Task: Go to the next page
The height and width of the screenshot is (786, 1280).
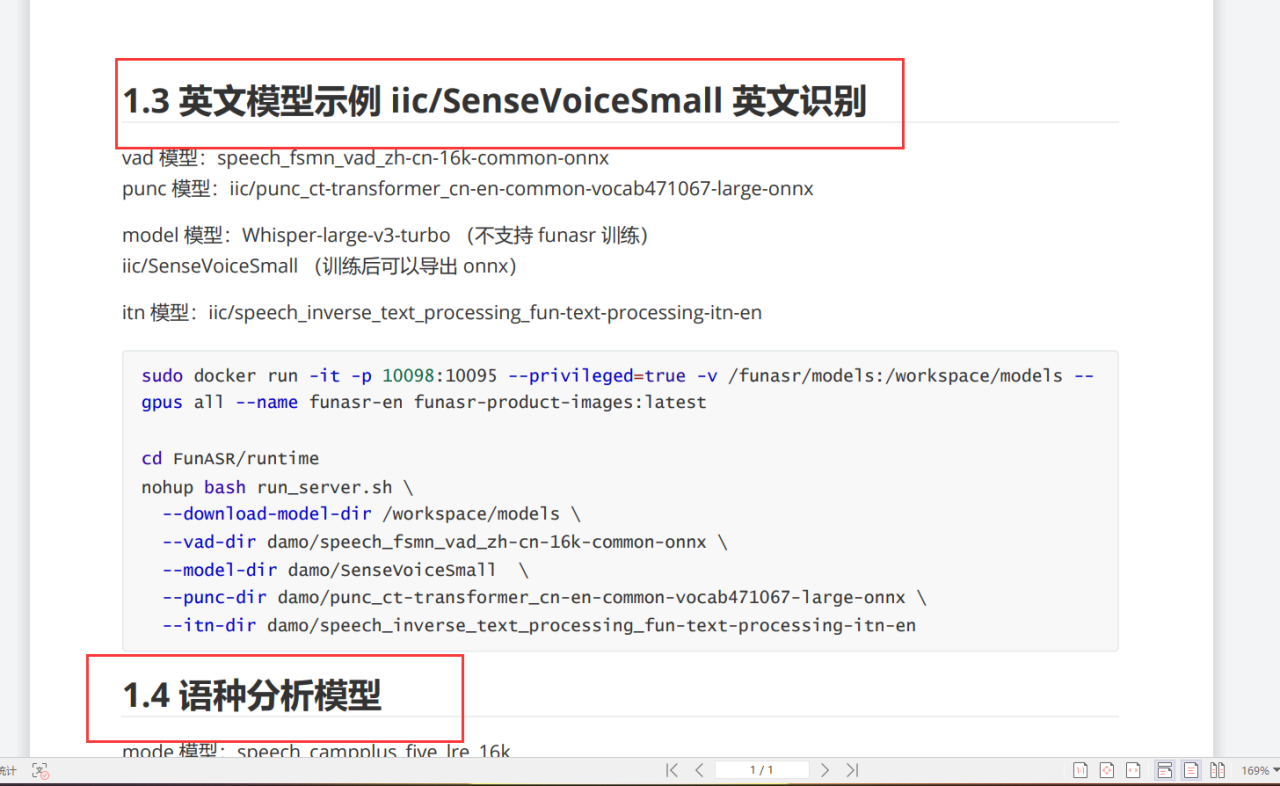Action: click(x=825, y=770)
